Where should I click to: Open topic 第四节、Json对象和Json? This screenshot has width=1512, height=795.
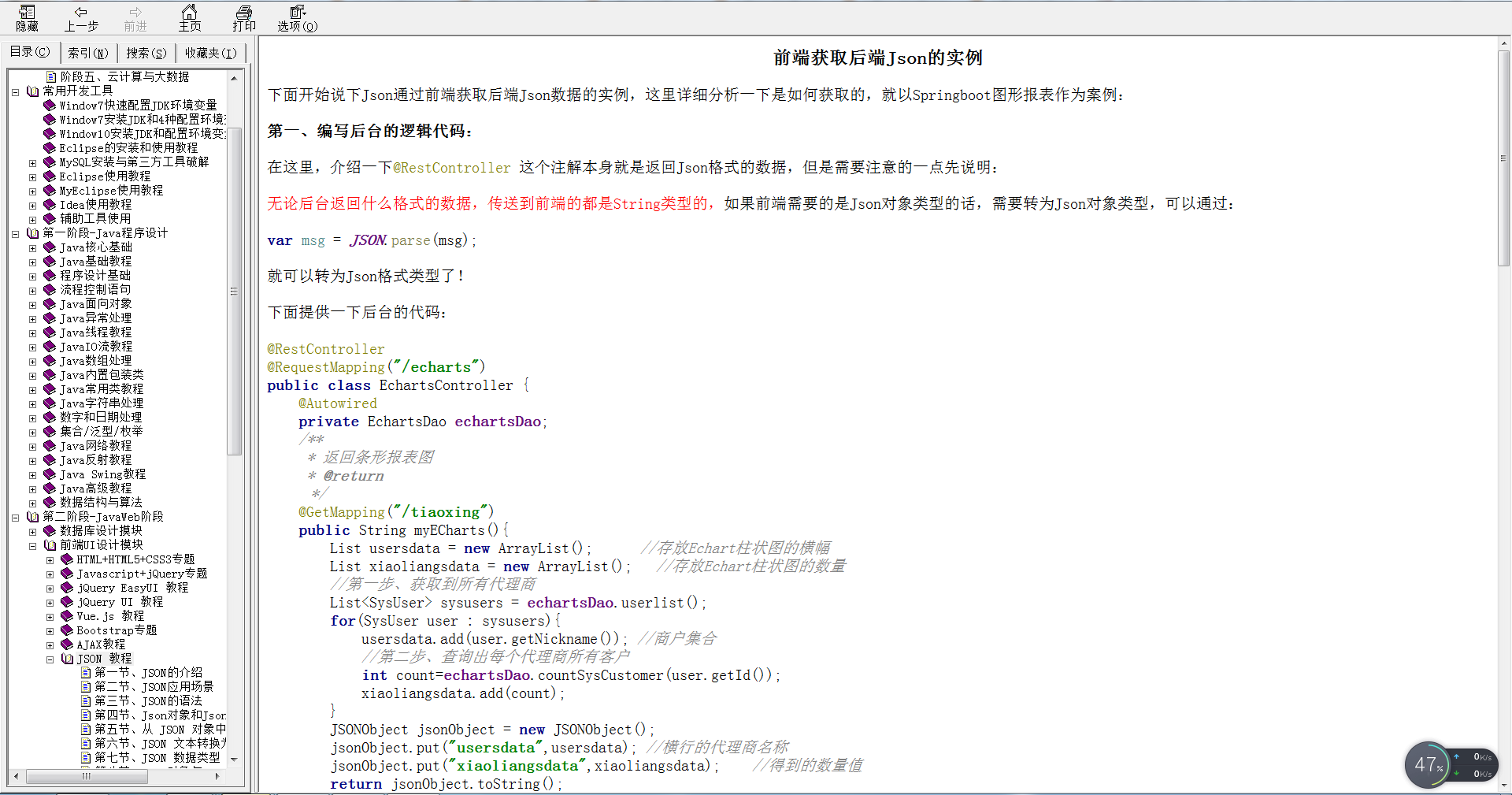(x=160, y=715)
